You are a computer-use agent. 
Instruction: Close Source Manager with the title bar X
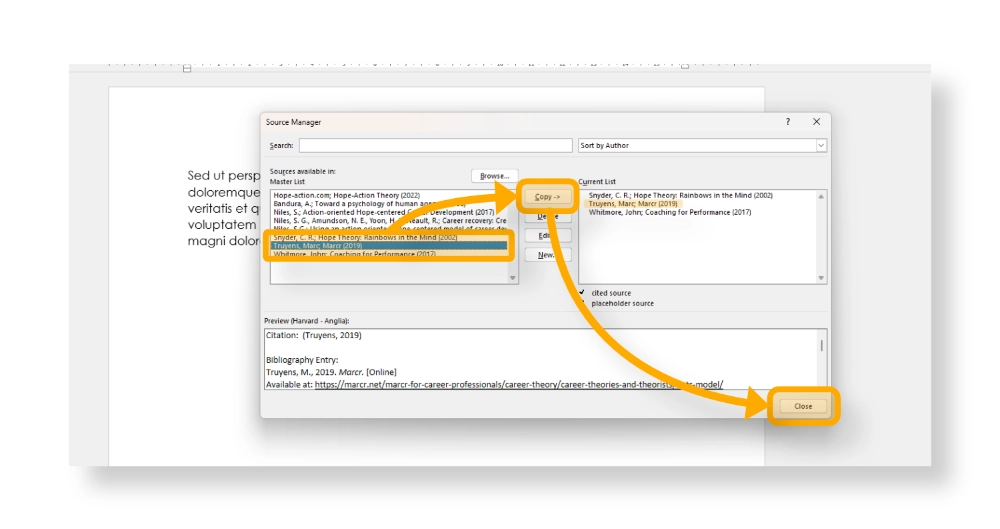[x=816, y=122]
